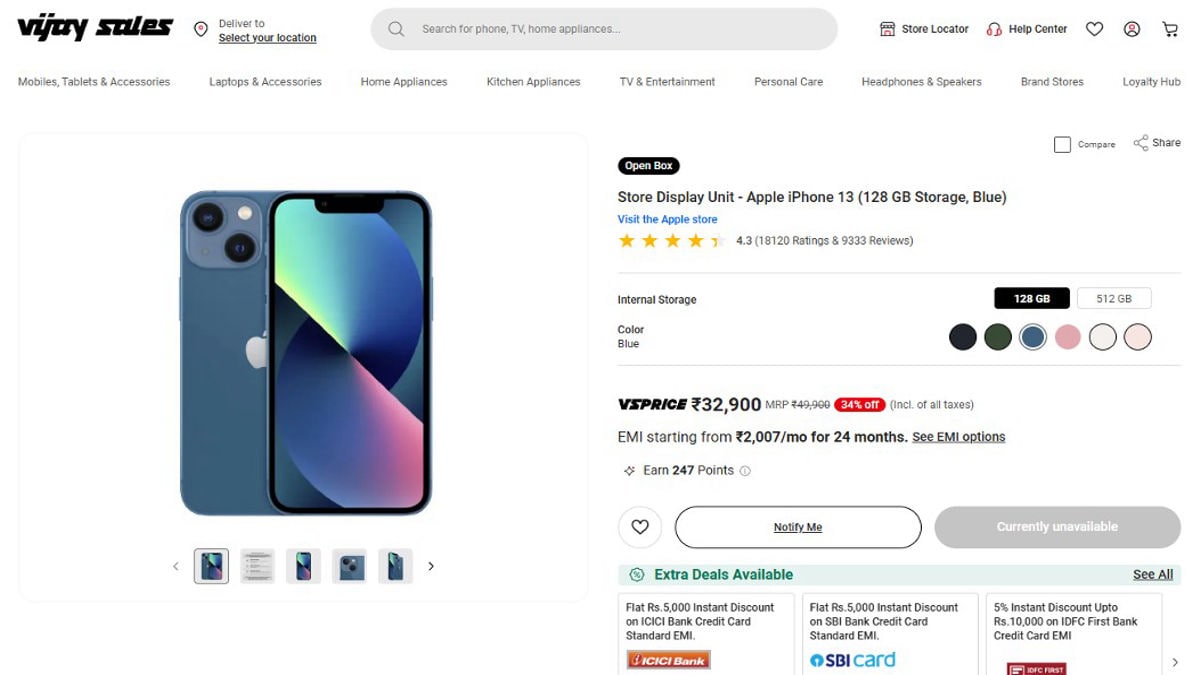Open Help Center headset icon
This screenshot has width=1200, height=675.
click(x=994, y=29)
